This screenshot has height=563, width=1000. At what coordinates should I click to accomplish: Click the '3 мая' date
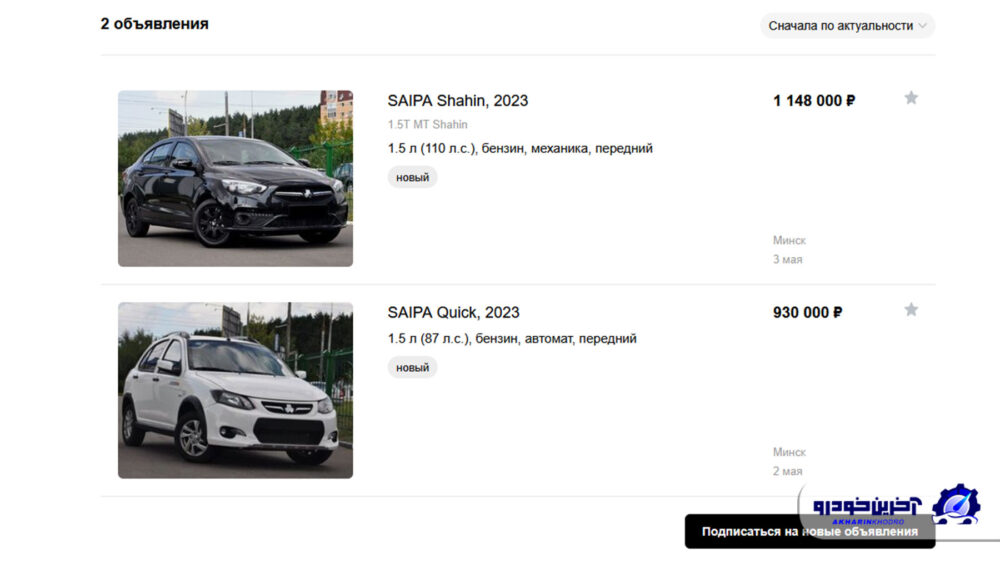(x=788, y=260)
